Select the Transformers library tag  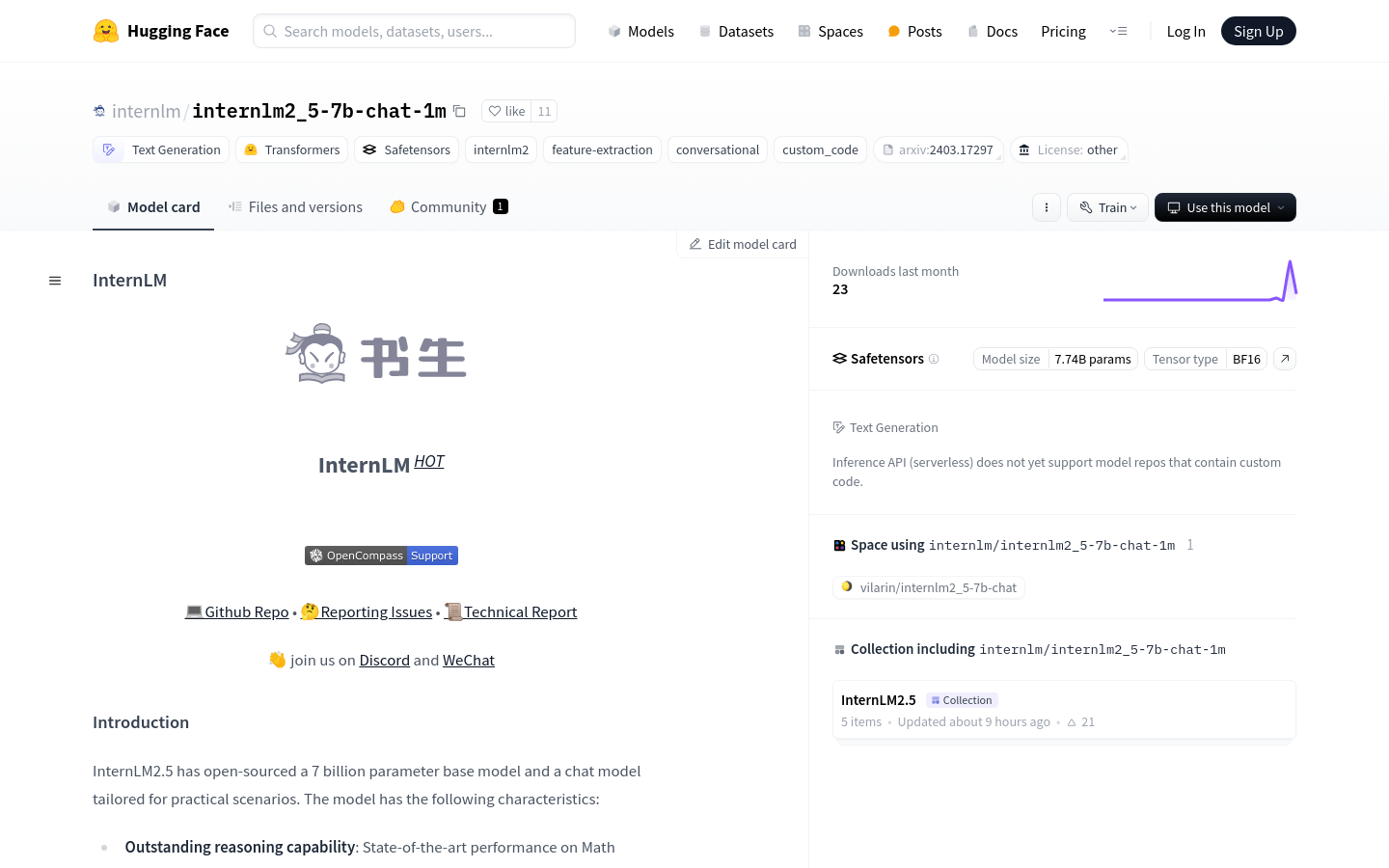pyautogui.click(x=291, y=149)
